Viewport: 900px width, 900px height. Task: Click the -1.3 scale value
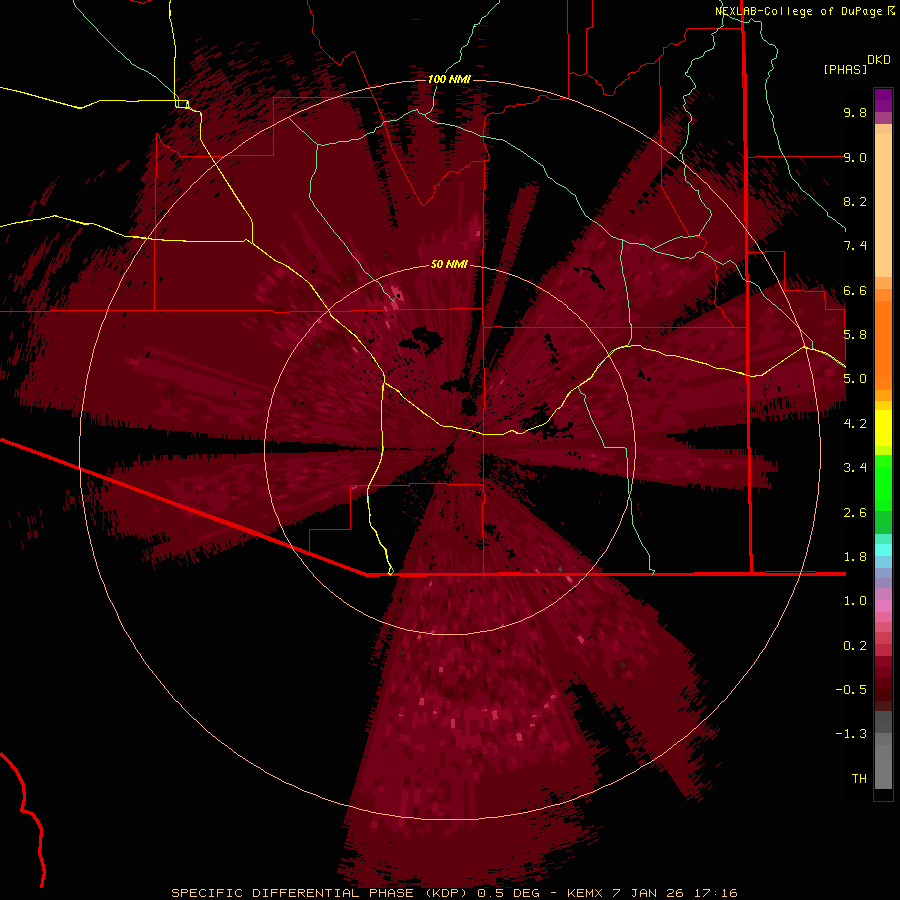point(851,734)
